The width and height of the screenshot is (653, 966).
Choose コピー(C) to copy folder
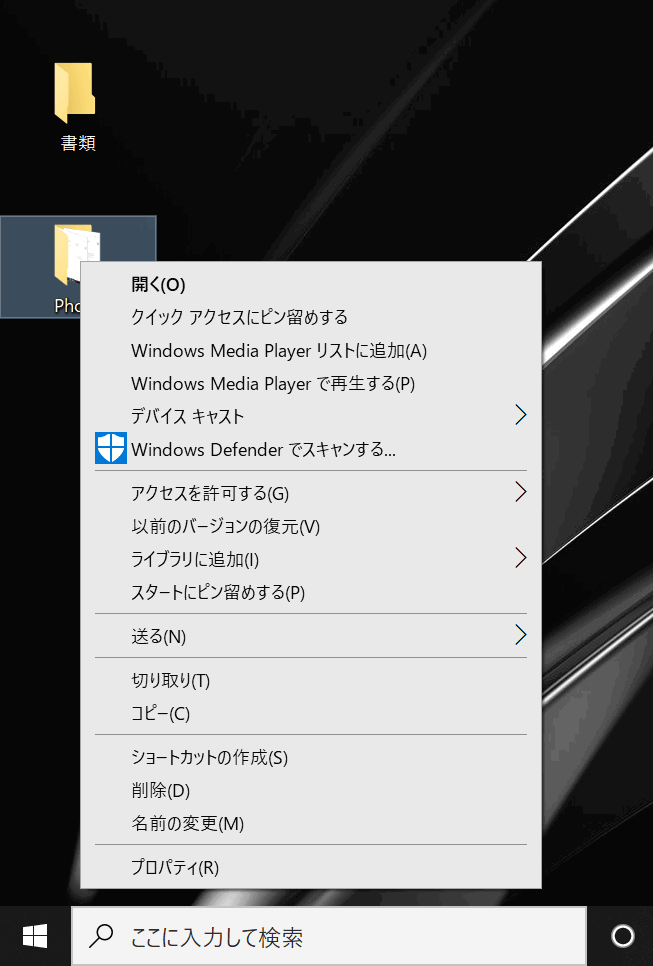tap(311, 713)
